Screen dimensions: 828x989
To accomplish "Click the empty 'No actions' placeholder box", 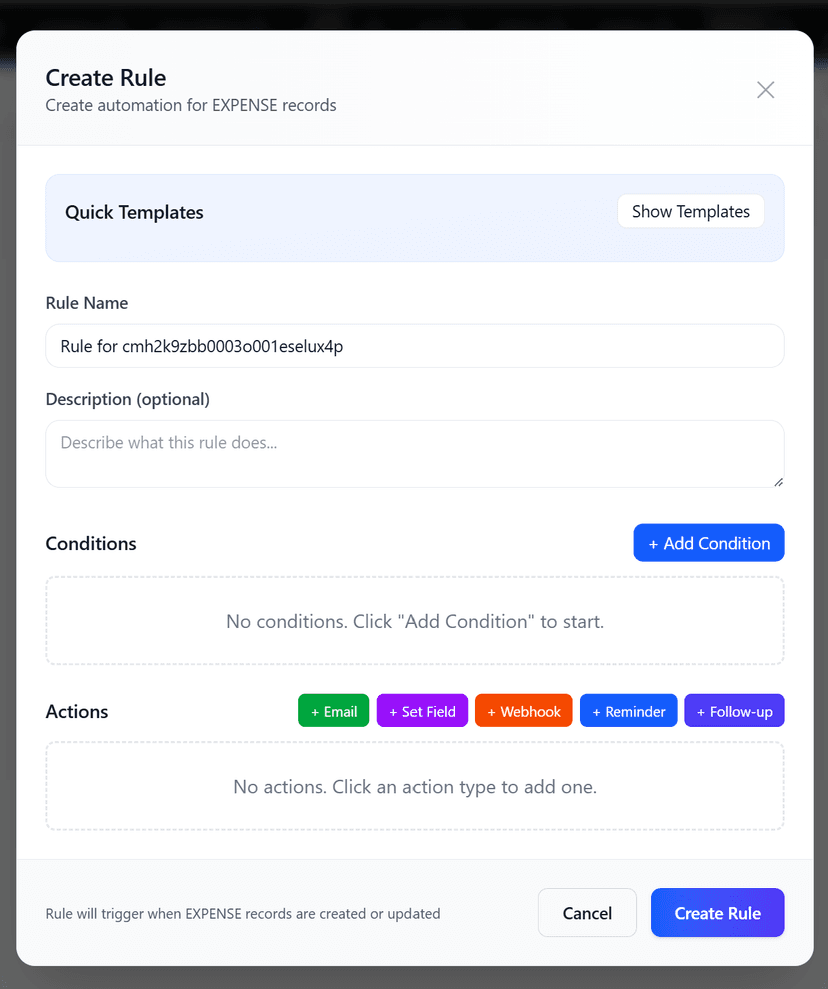I will [x=414, y=787].
